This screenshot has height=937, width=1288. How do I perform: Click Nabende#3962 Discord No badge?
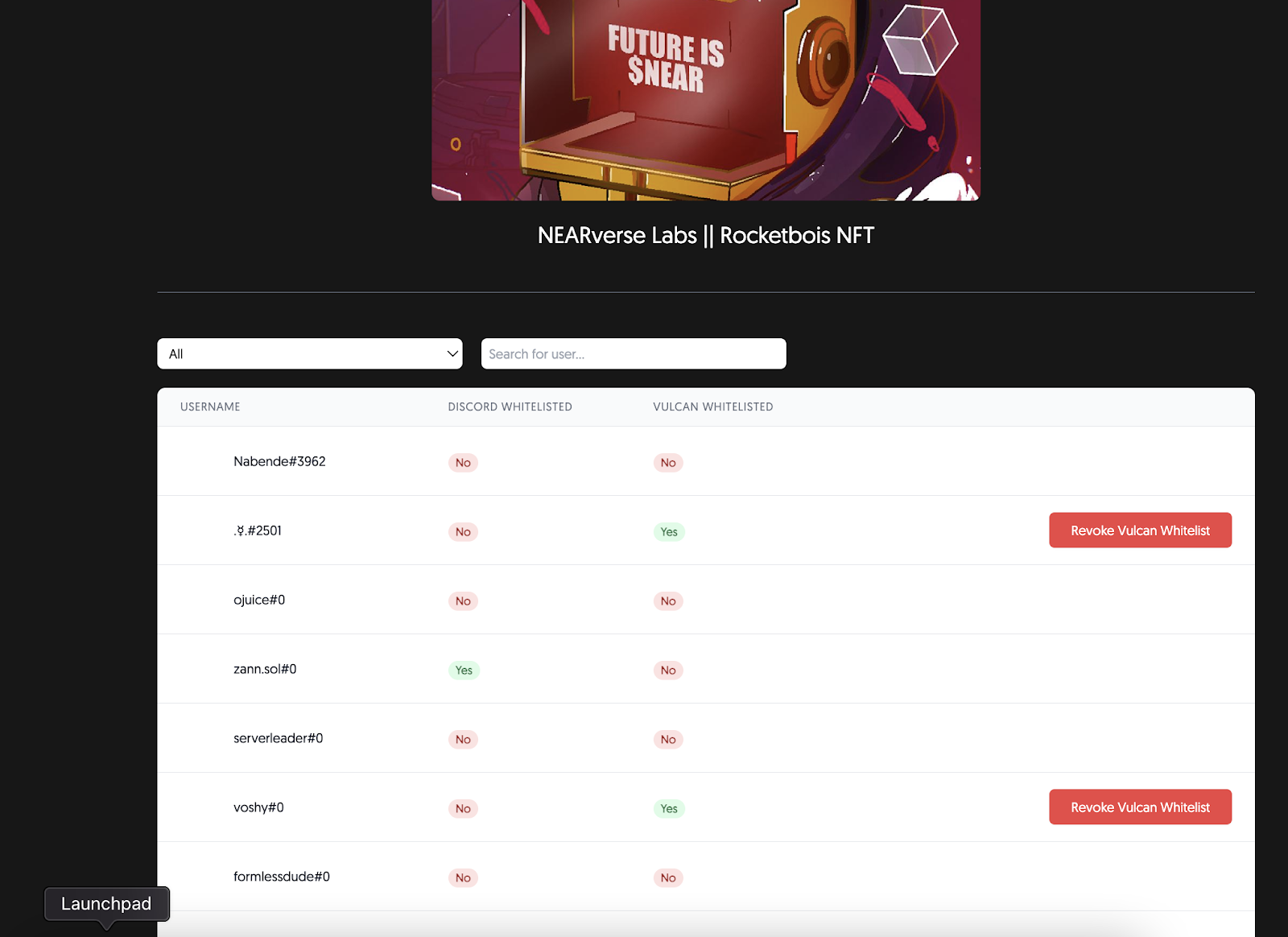(463, 463)
